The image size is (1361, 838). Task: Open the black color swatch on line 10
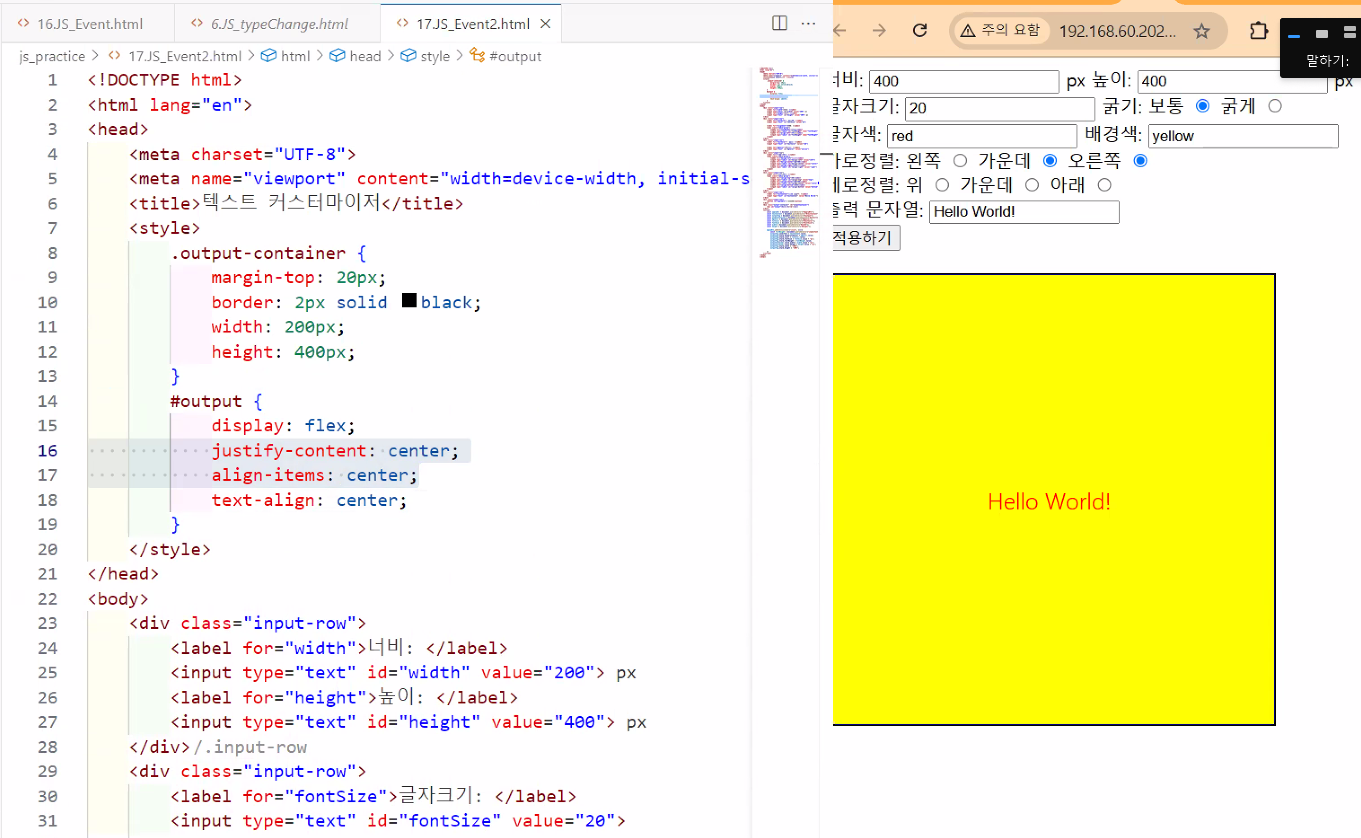click(408, 300)
